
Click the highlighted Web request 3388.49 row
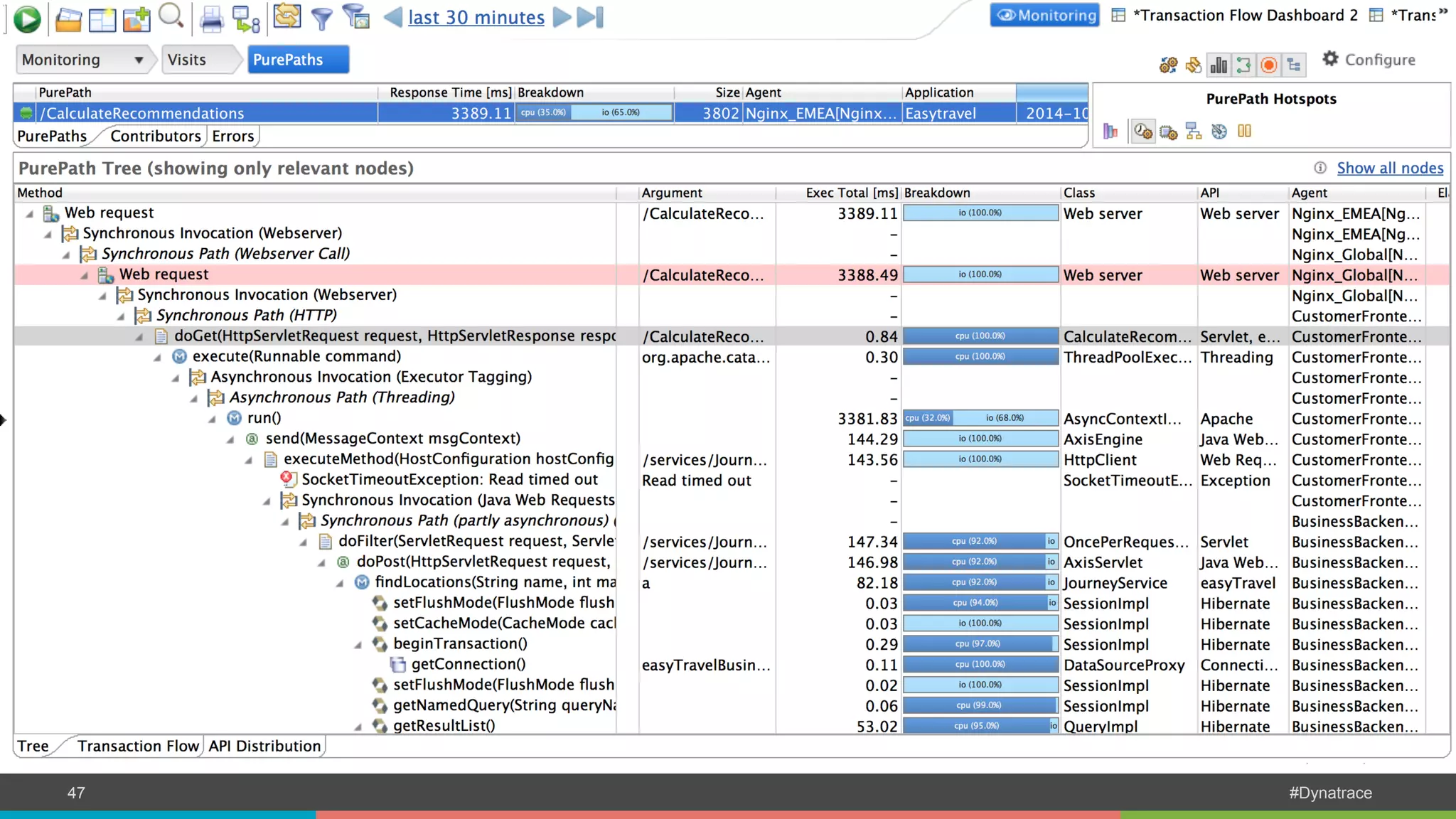pyautogui.click(x=732, y=274)
